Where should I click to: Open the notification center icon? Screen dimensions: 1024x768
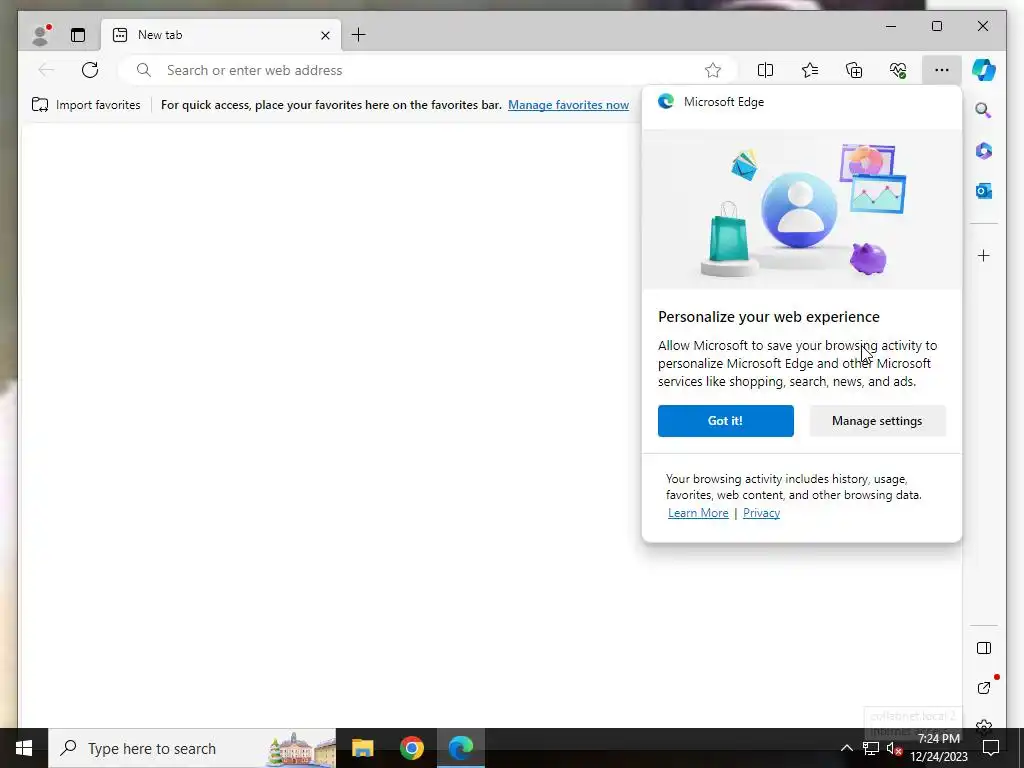tap(991, 748)
